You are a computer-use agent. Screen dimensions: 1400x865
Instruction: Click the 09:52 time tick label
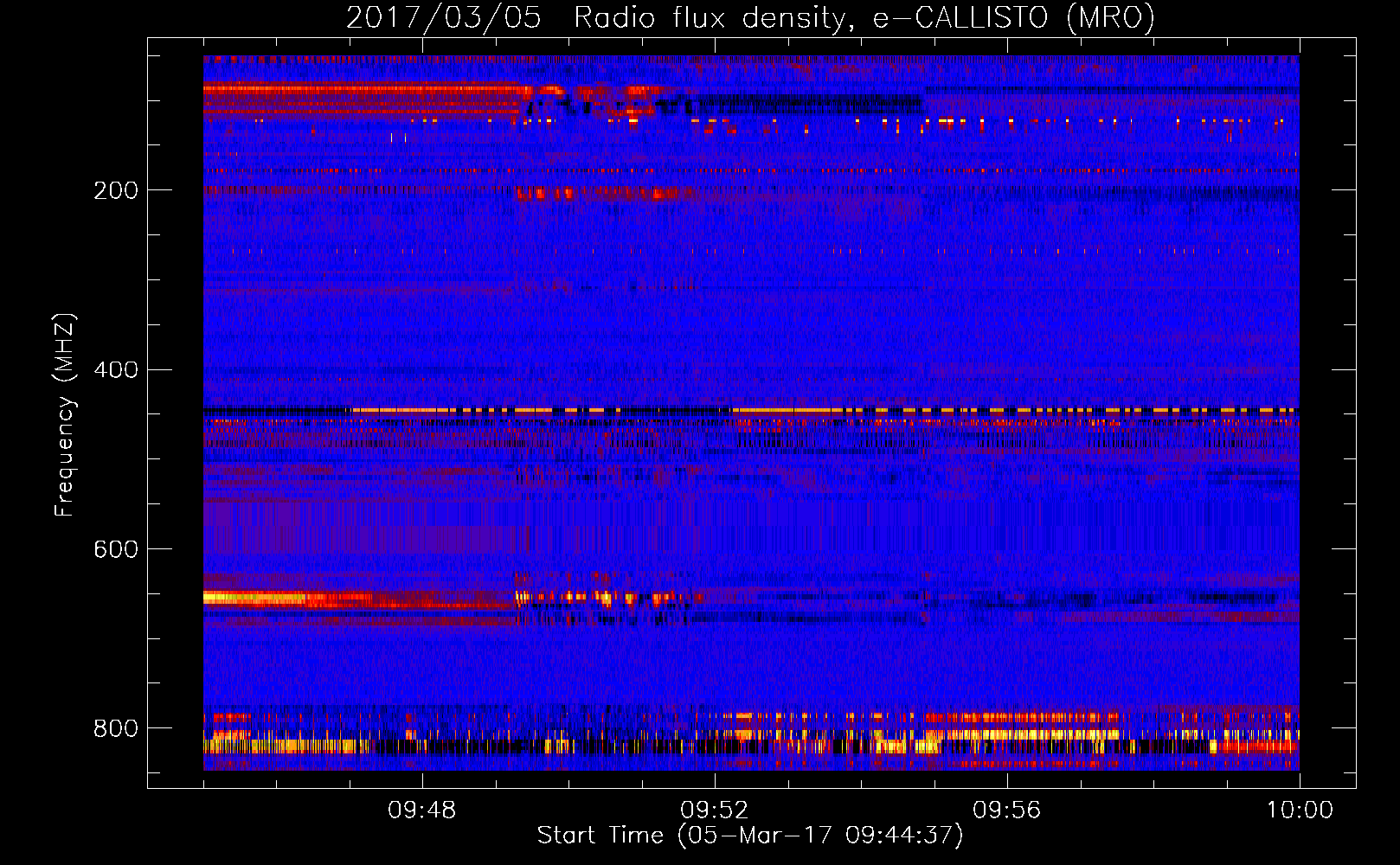(x=715, y=811)
